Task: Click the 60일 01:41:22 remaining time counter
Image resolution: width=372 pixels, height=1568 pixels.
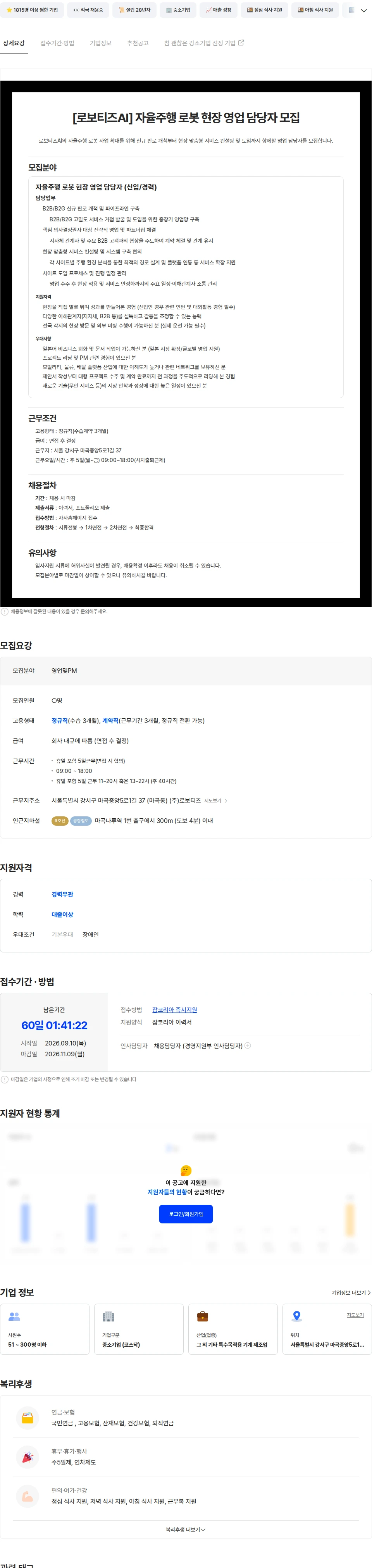Action: pos(54,1026)
